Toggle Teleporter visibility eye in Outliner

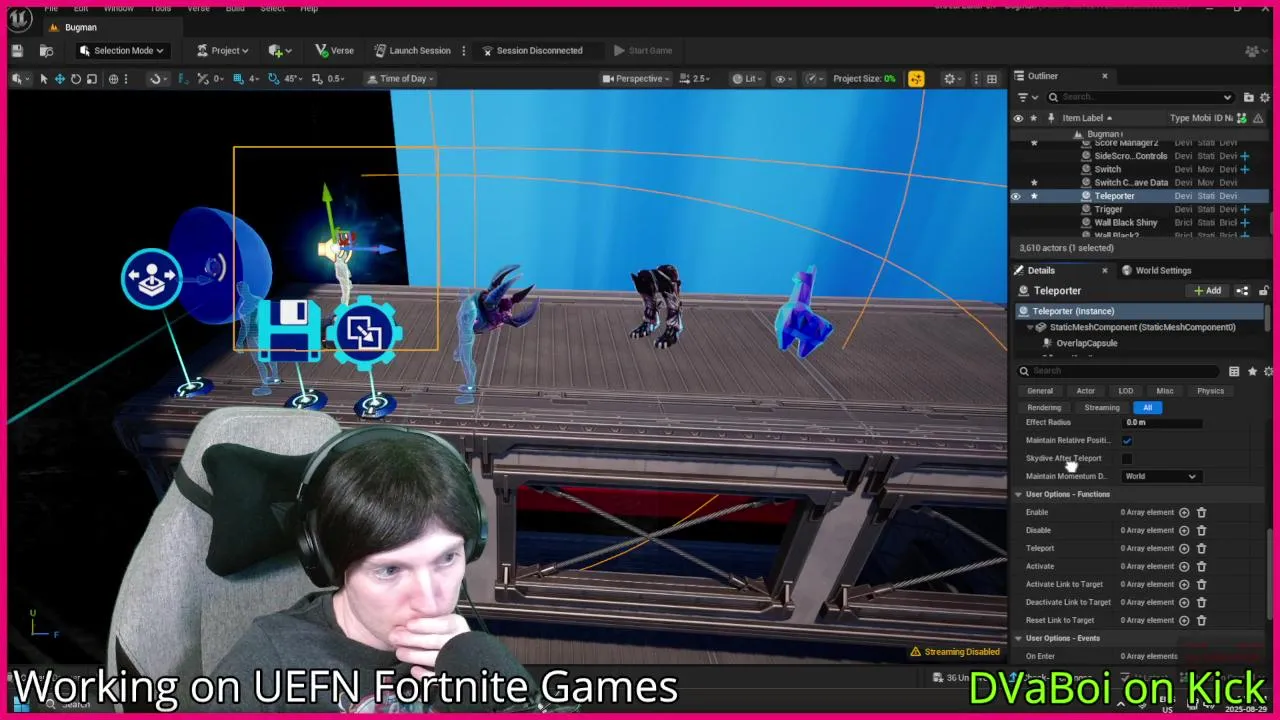point(1016,196)
